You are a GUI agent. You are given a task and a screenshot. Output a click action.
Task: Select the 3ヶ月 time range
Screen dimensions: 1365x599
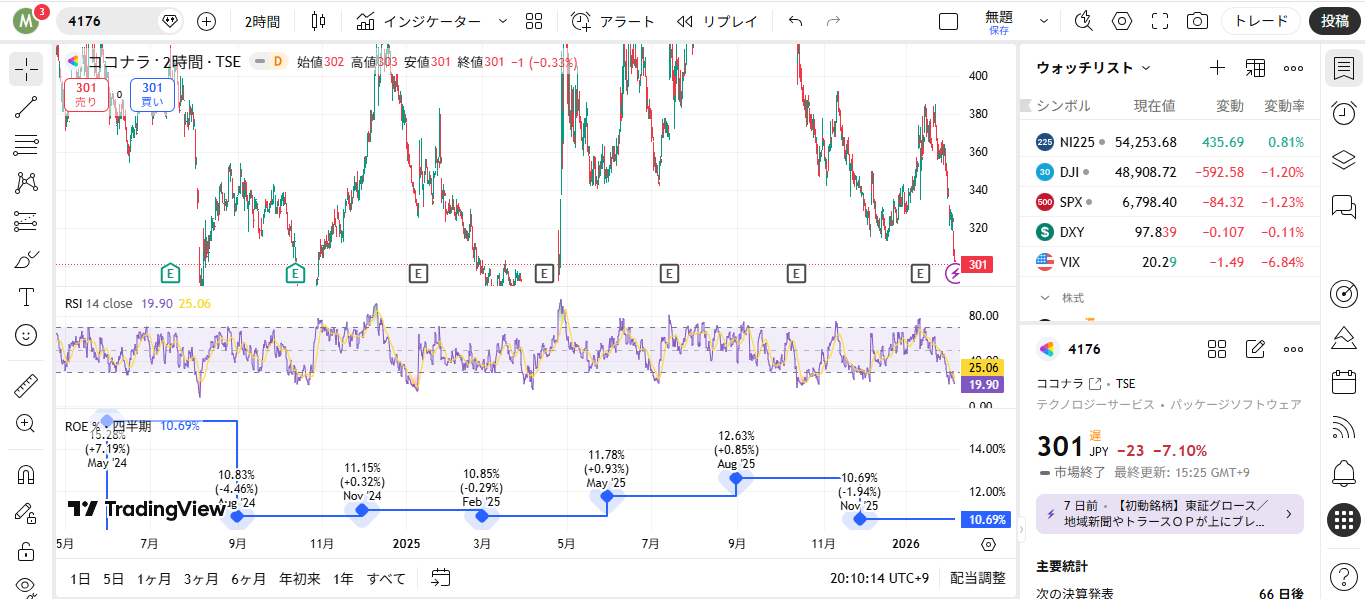tap(201, 578)
